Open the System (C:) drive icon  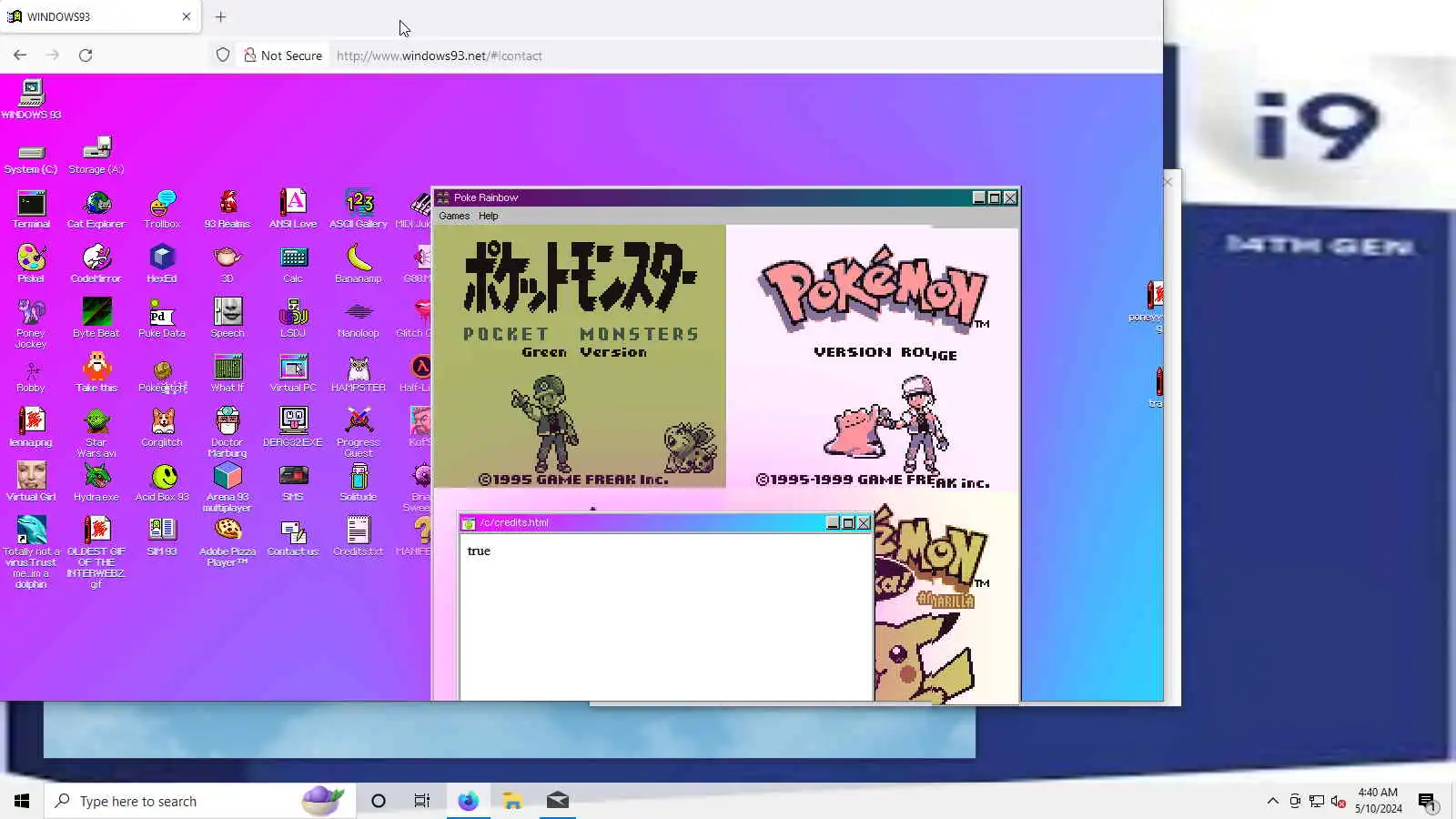click(x=31, y=158)
